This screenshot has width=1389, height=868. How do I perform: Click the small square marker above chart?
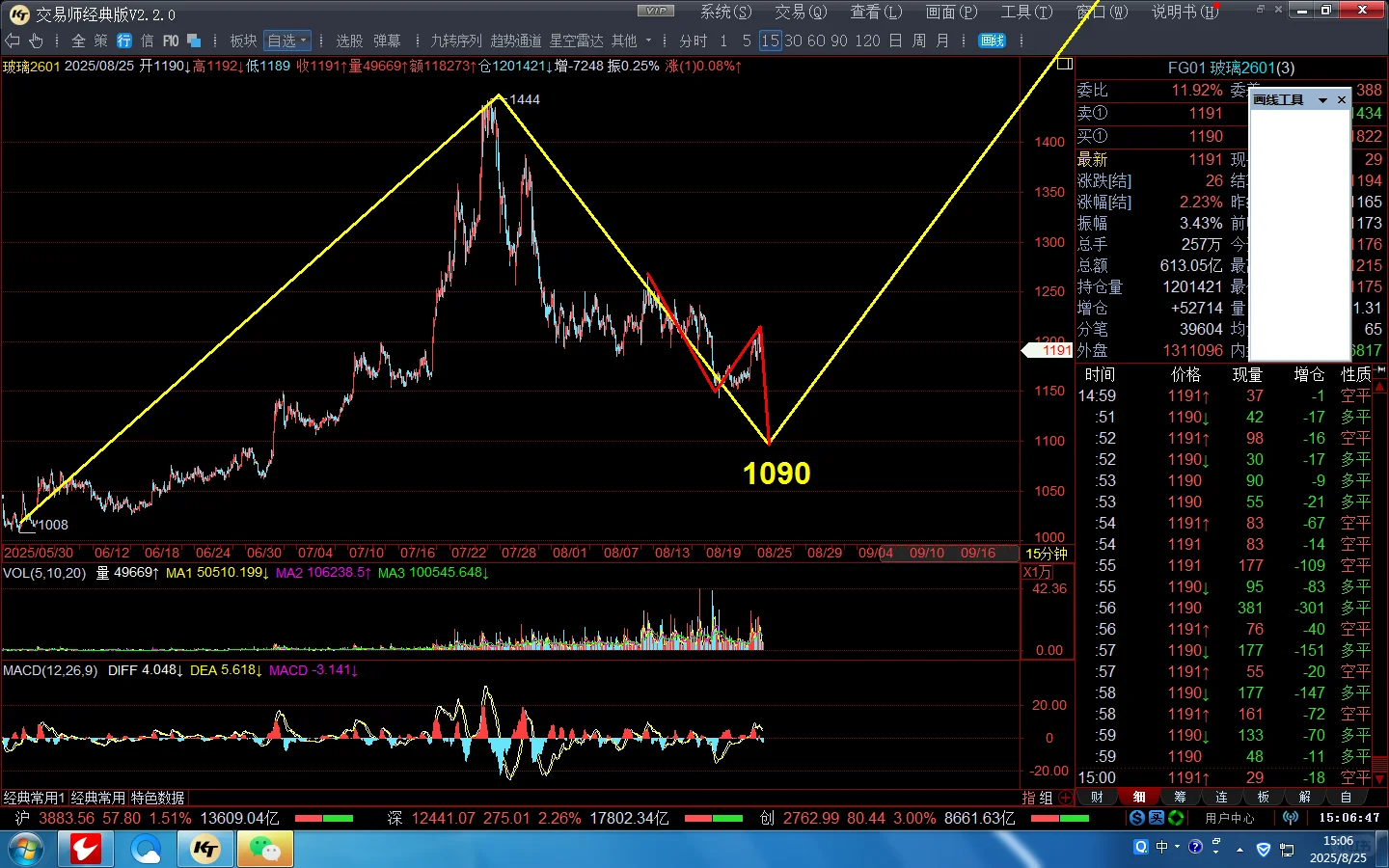[1065, 64]
